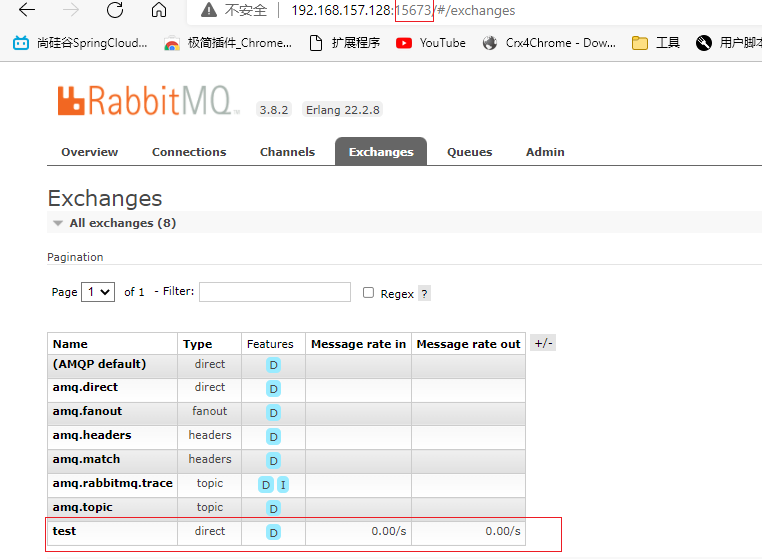Click the Filter text field
The image size is (762, 559).
point(275,292)
